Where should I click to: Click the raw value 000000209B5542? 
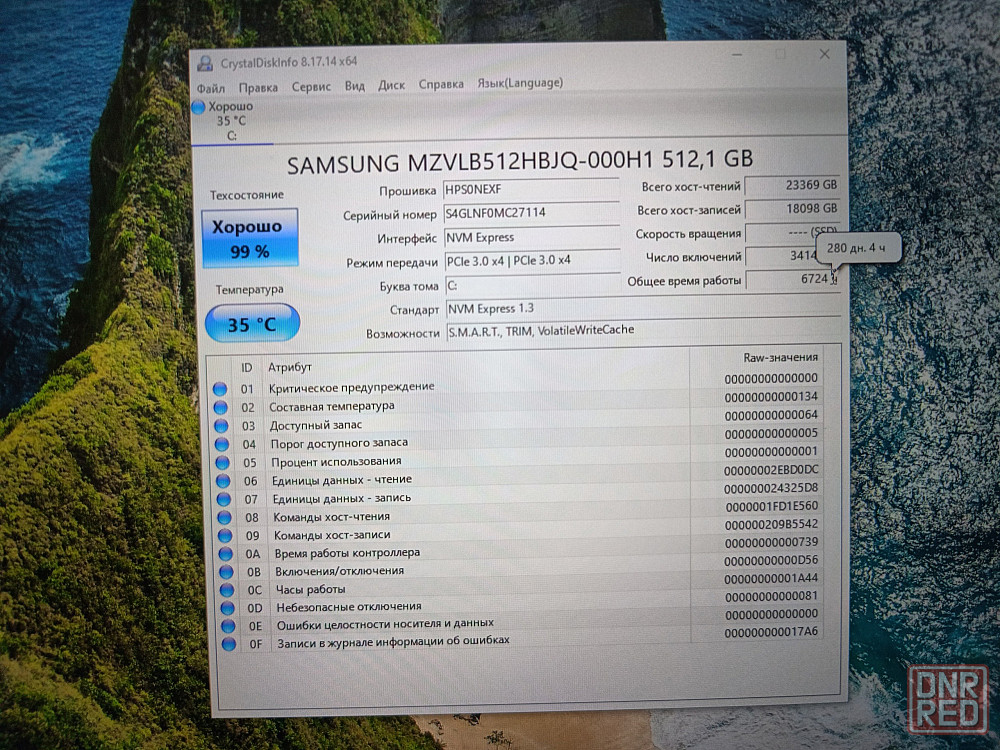coord(772,525)
